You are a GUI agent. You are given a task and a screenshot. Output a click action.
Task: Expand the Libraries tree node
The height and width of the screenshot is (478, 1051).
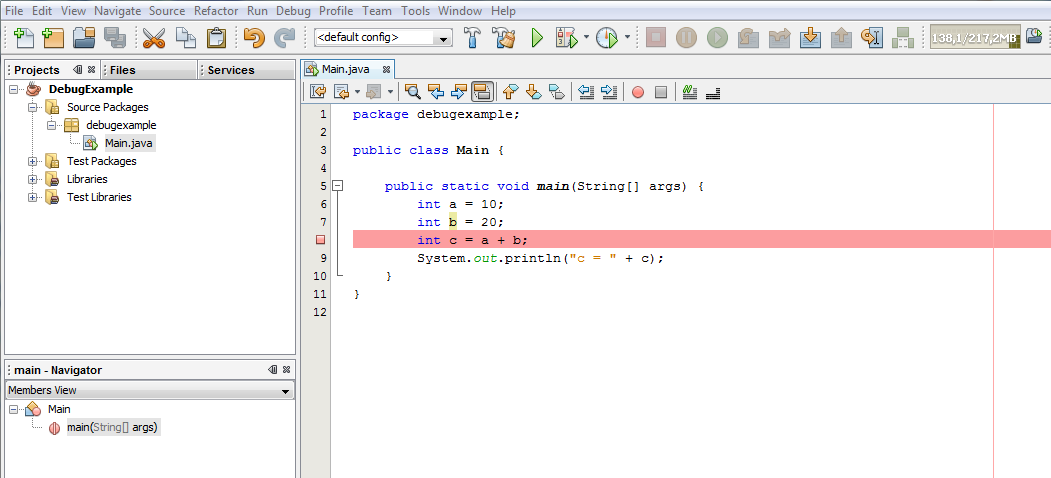pos(32,180)
